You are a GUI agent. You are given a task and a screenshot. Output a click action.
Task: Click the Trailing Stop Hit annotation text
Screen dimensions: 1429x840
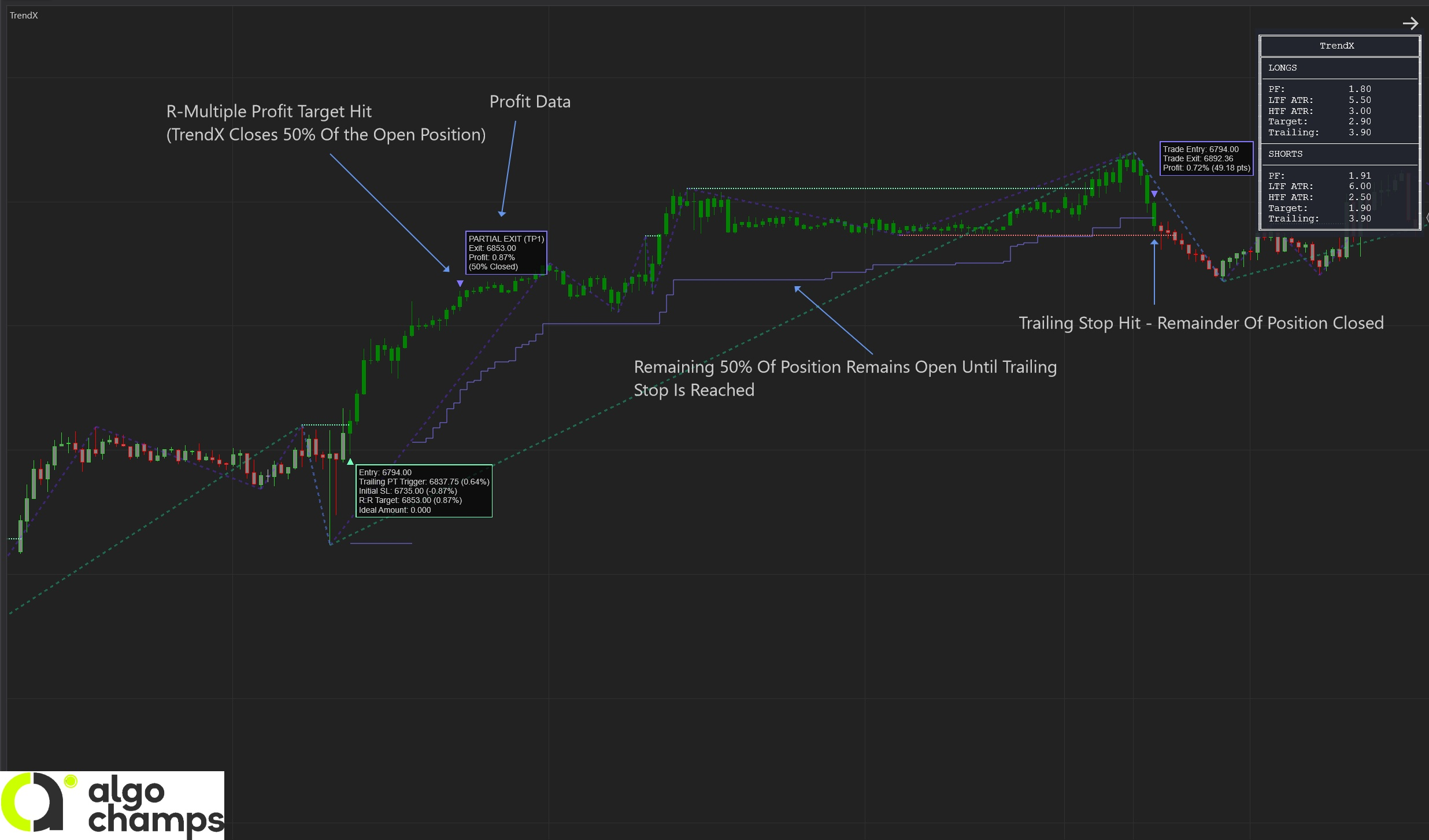click(1201, 323)
